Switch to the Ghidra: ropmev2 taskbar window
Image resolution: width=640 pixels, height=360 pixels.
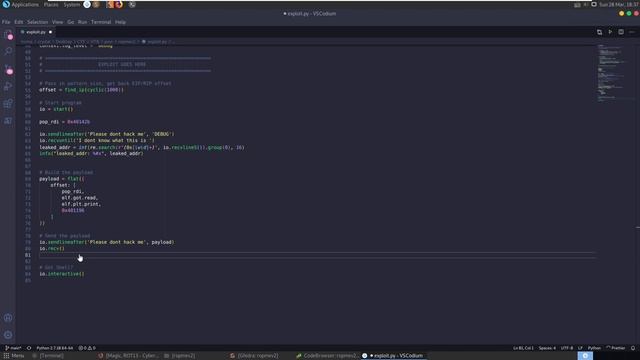[254, 356]
